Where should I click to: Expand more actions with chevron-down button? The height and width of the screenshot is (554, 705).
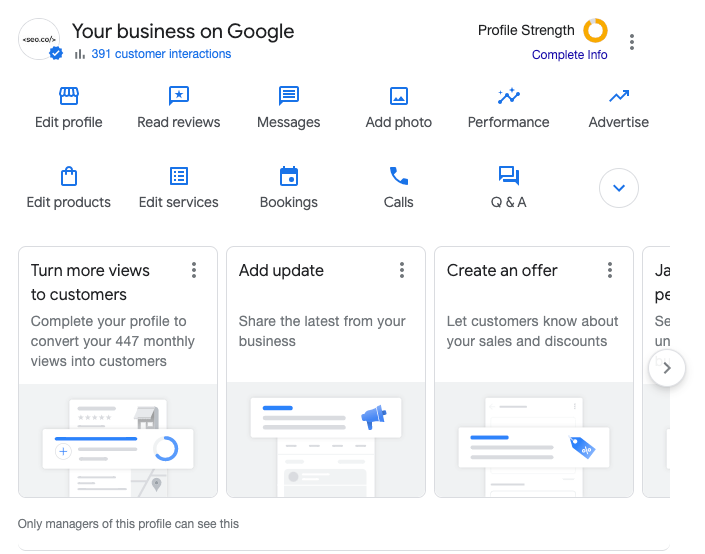[x=619, y=187]
